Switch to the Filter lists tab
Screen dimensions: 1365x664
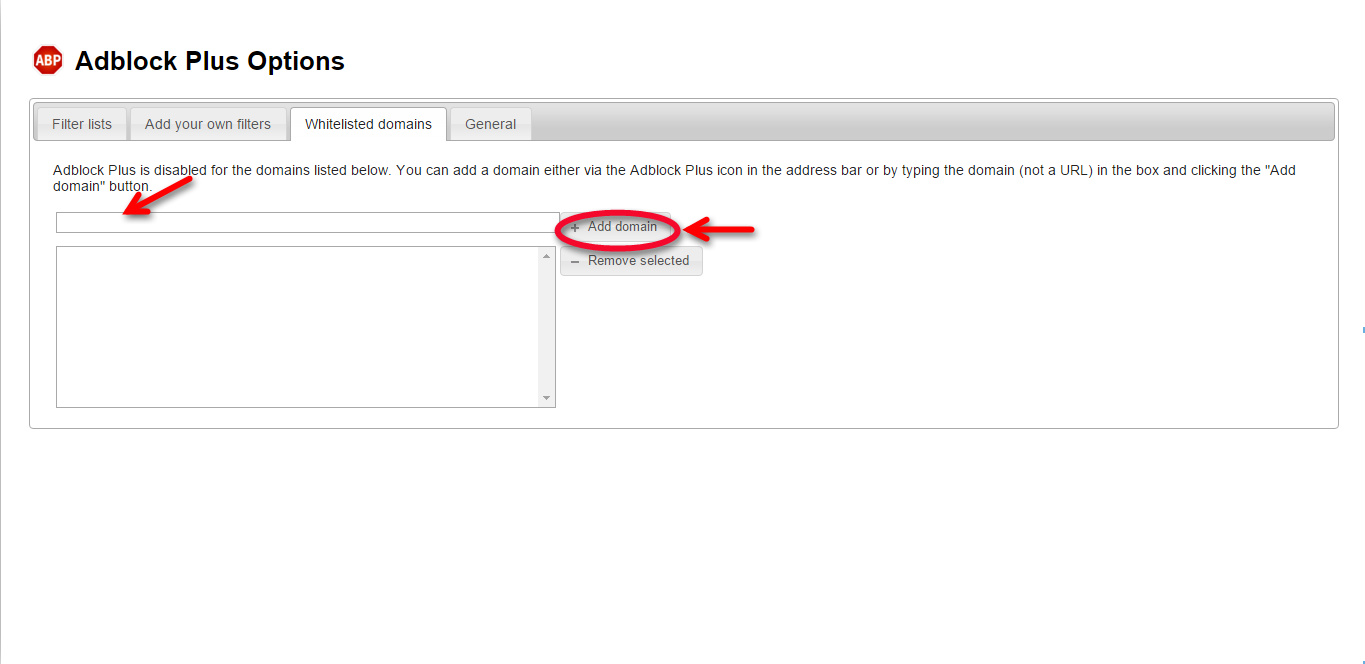coord(82,124)
